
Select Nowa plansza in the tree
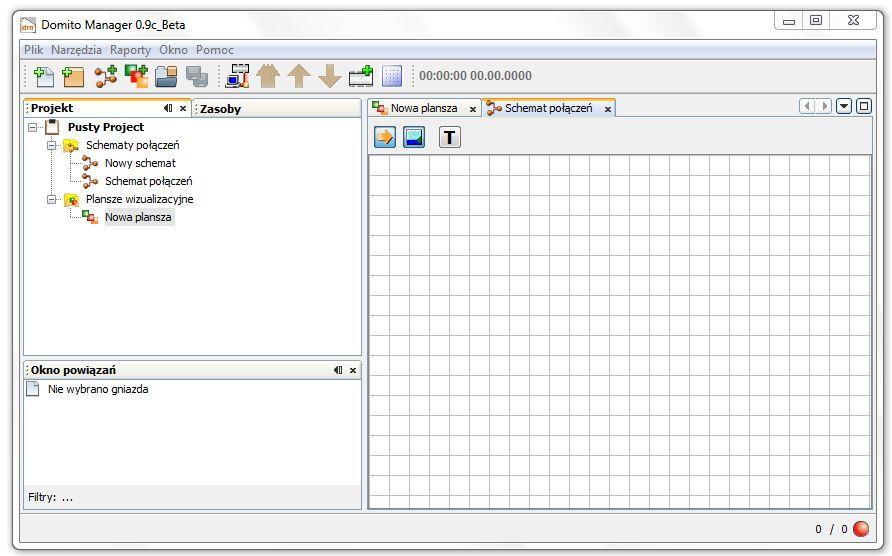point(138,217)
